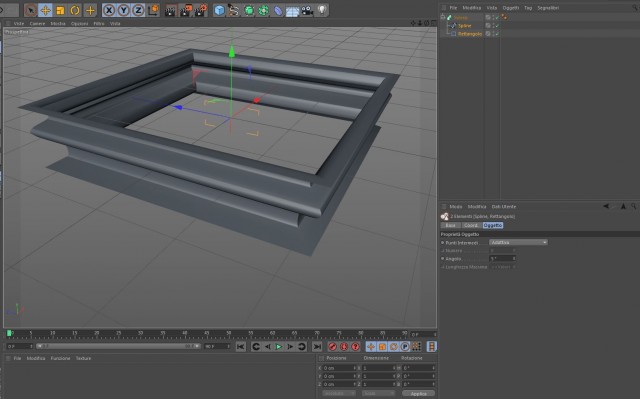
Task: Click the Applica button
Action: point(418,394)
